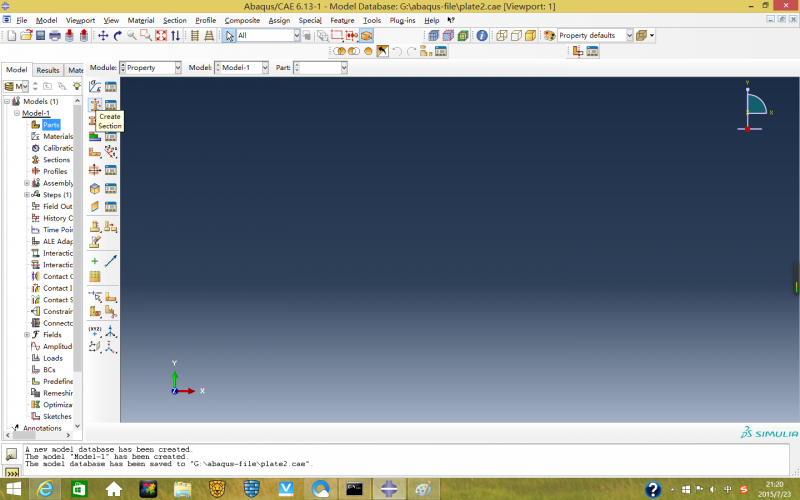Open the Composite menu
800x500 pixels.
[x=242, y=20]
